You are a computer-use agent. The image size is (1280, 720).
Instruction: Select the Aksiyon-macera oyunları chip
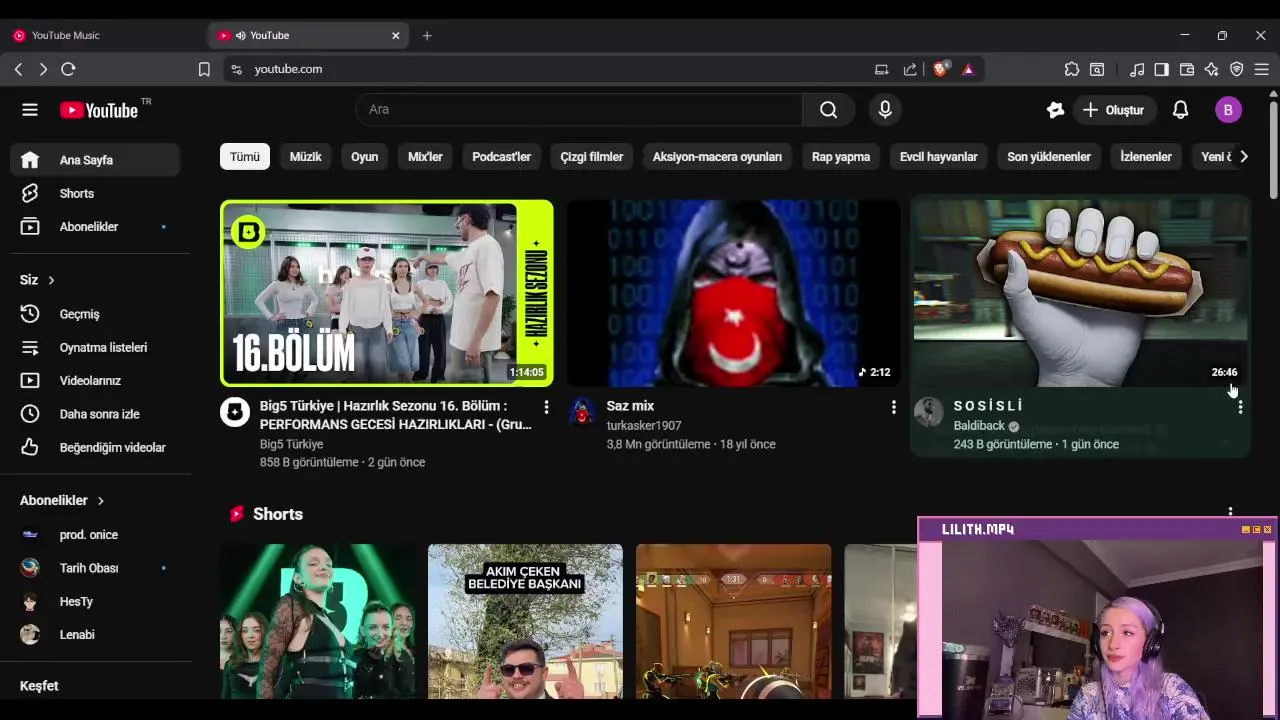click(x=717, y=157)
